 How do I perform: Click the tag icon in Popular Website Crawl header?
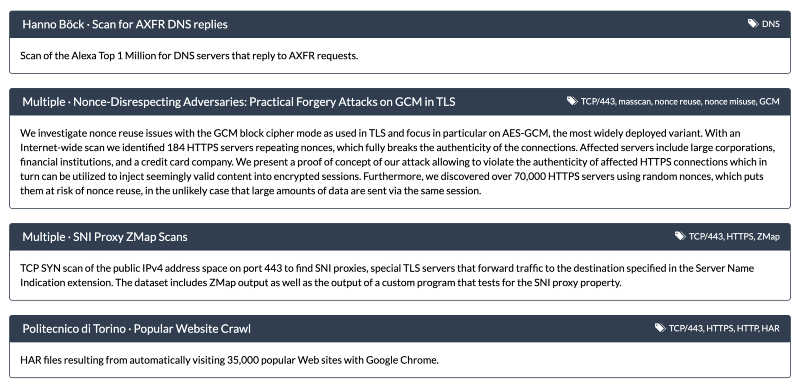(660, 328)
